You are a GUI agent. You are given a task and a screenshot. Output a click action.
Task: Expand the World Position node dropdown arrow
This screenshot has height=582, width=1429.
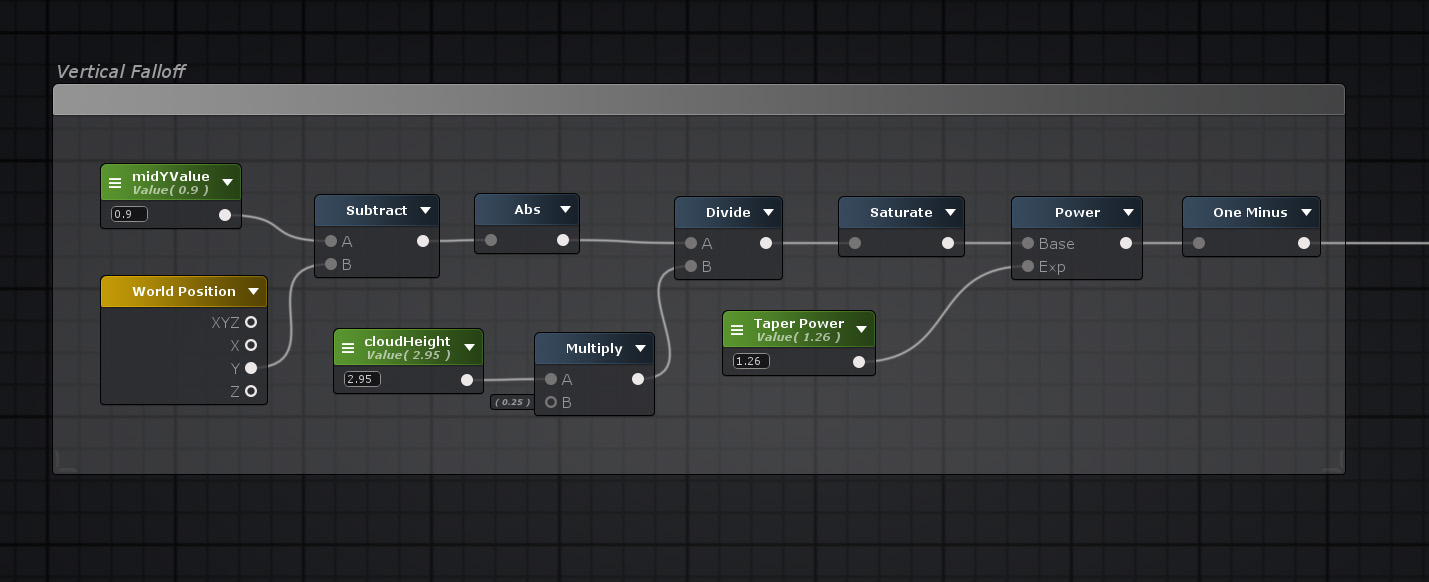253,292
